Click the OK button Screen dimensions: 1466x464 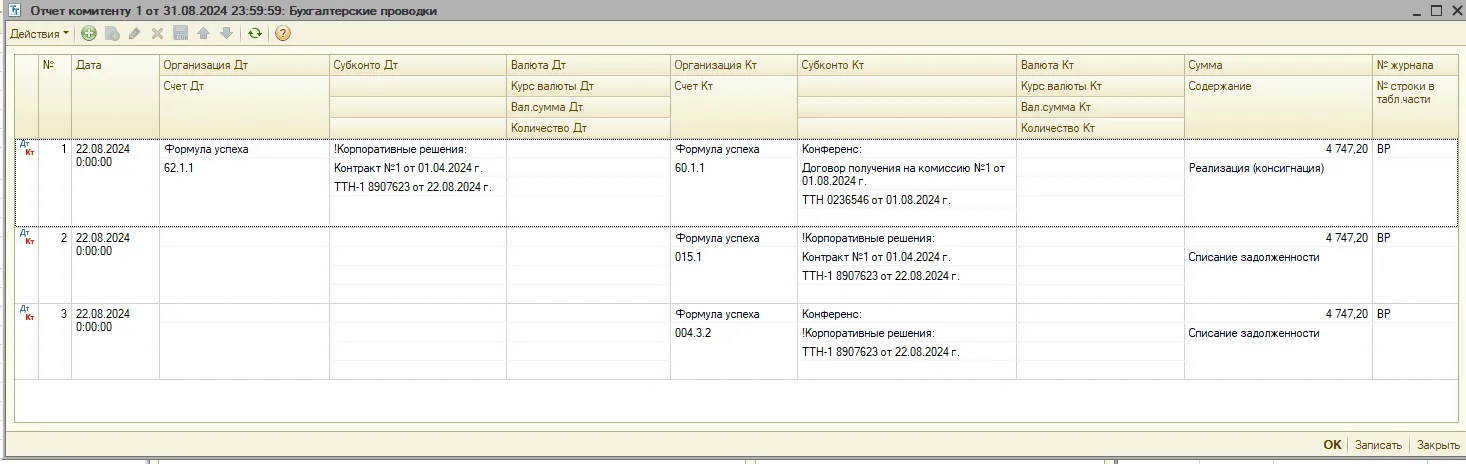pyautogui.click(x=1332, y=445)
